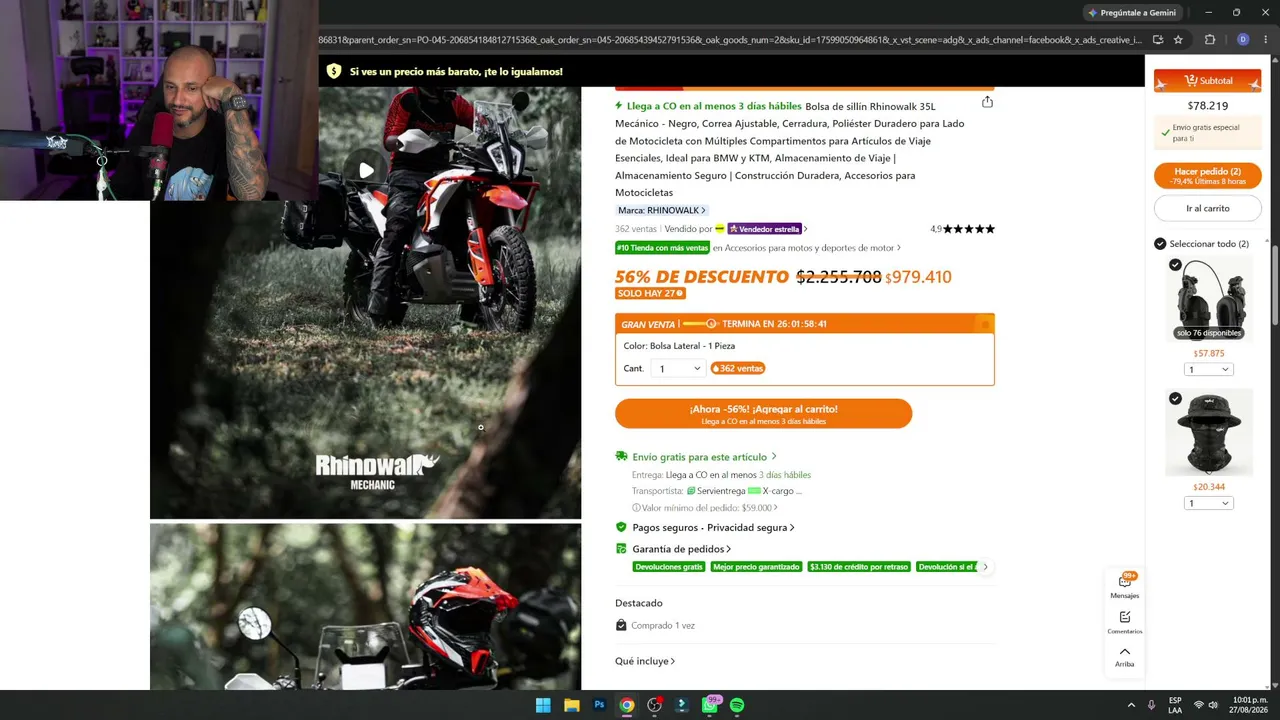Open the Cant. quantity dropdown
1280x720 pixels.
[x=678, y=369]
